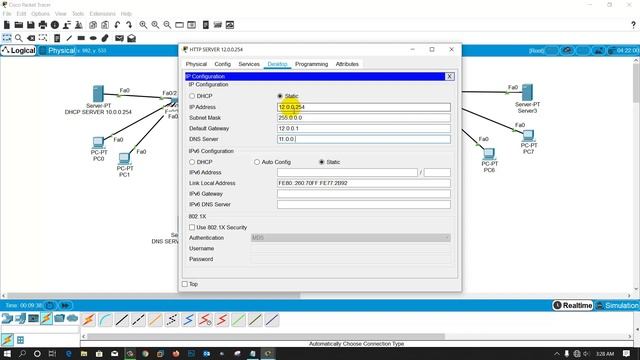Toggle the Top checkbox in server window
The height and width of the screenshot is (360, 640).
[185, 284]
